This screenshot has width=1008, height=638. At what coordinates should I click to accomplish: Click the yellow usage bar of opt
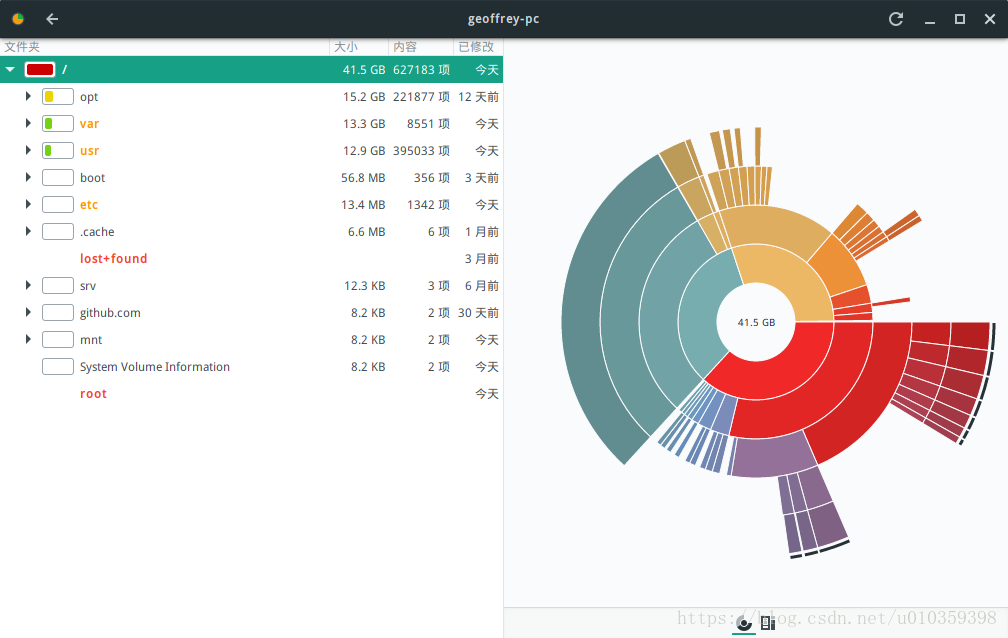coord(58,96)
